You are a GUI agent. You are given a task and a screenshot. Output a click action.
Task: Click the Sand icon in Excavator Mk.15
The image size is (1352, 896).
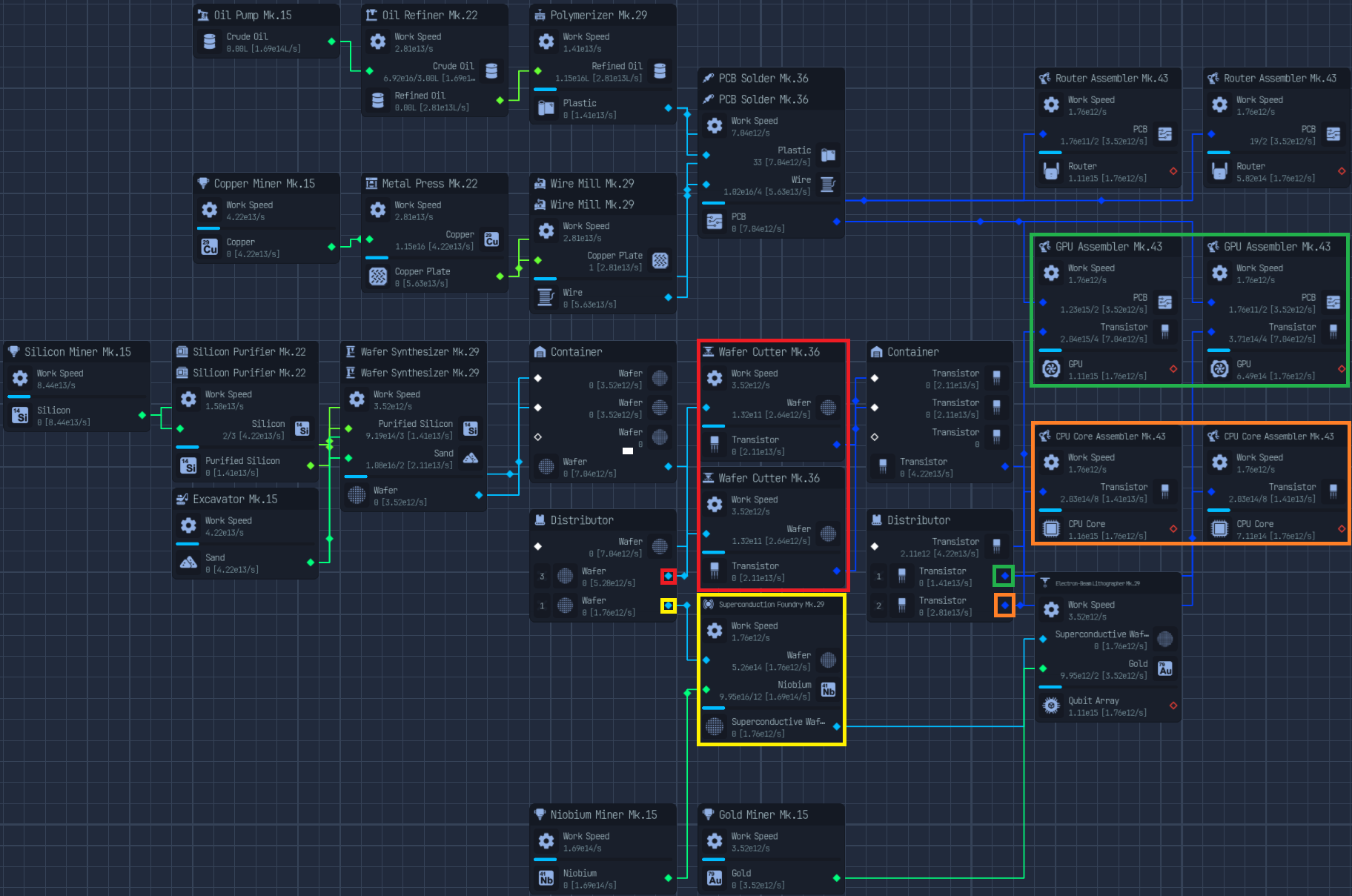[x=189, y=563]
